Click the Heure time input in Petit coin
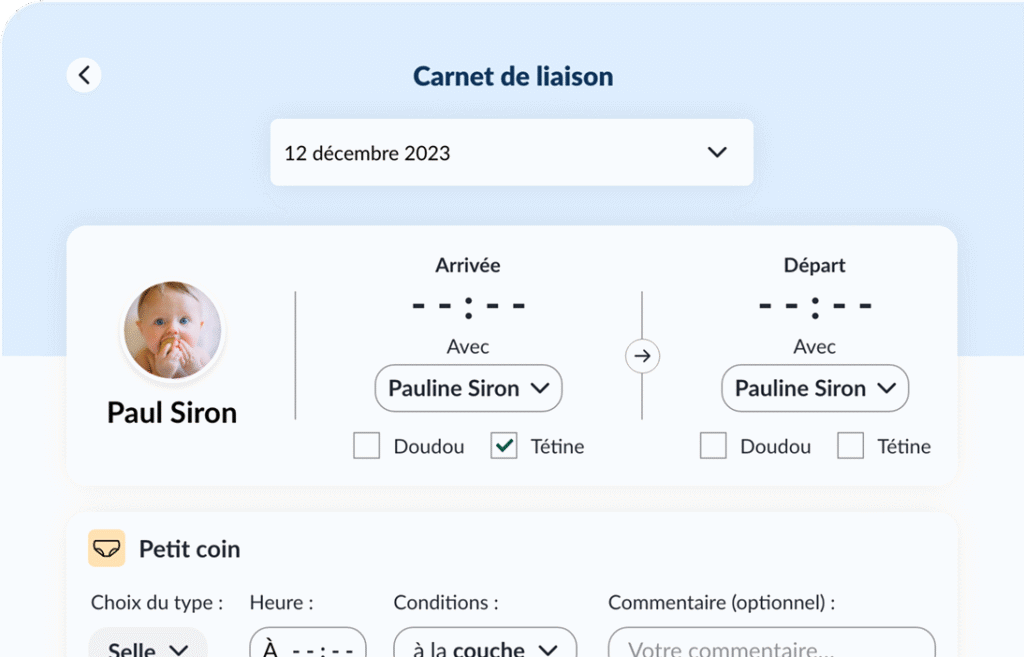Viewport: 1024px width, 657px height. (308, 643)
